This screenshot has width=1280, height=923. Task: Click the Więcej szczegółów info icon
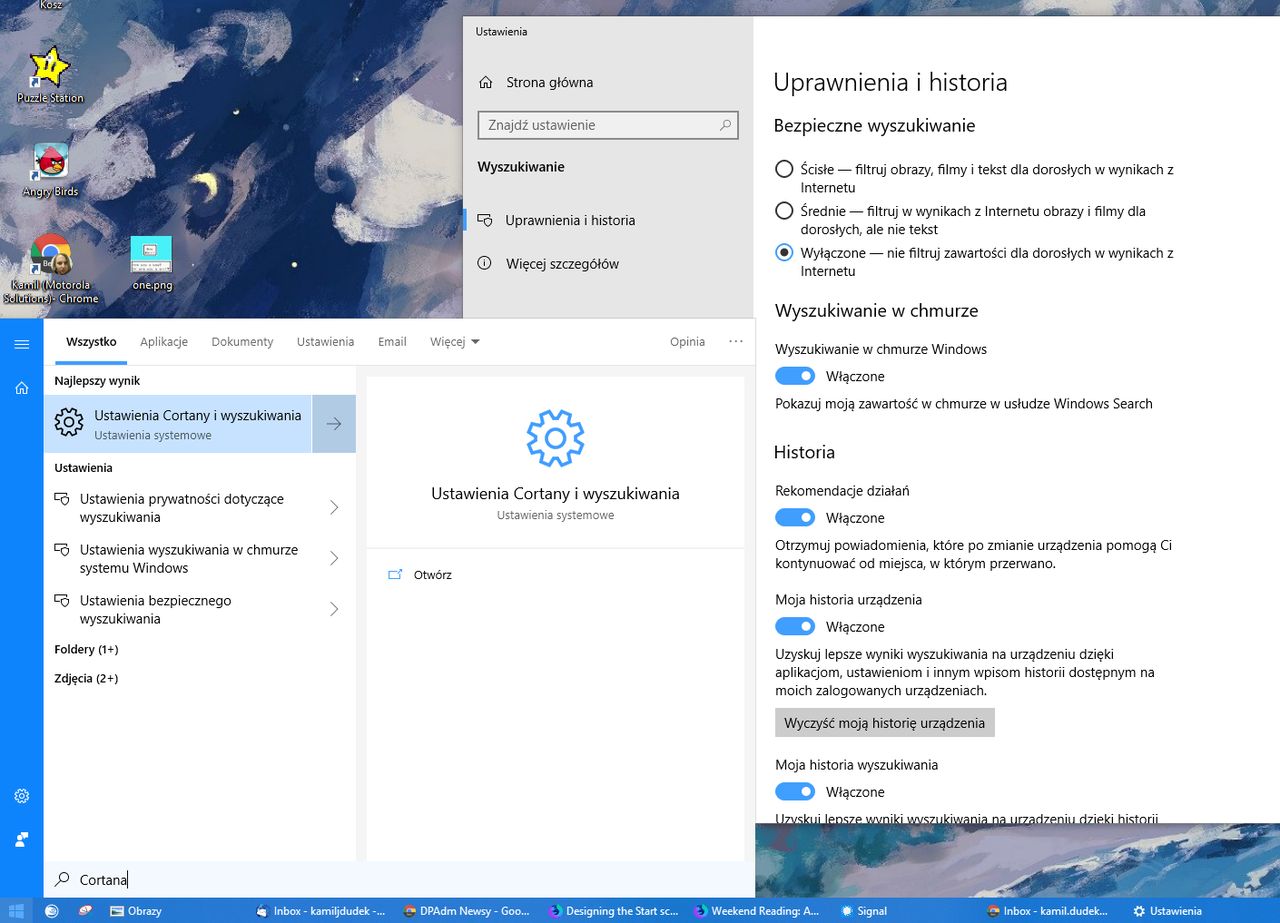tap(485, 263)
